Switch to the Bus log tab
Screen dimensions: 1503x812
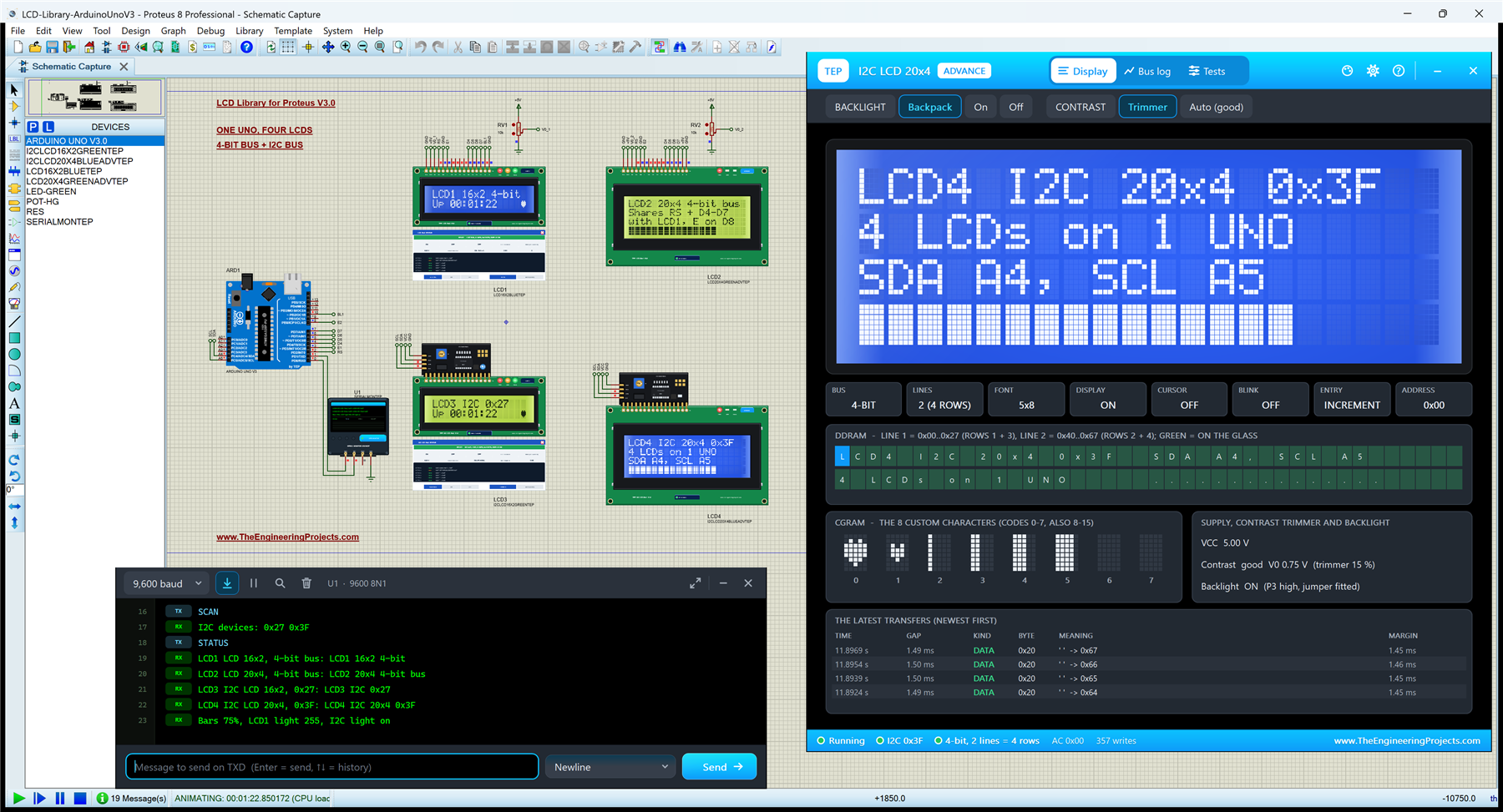1147,71
